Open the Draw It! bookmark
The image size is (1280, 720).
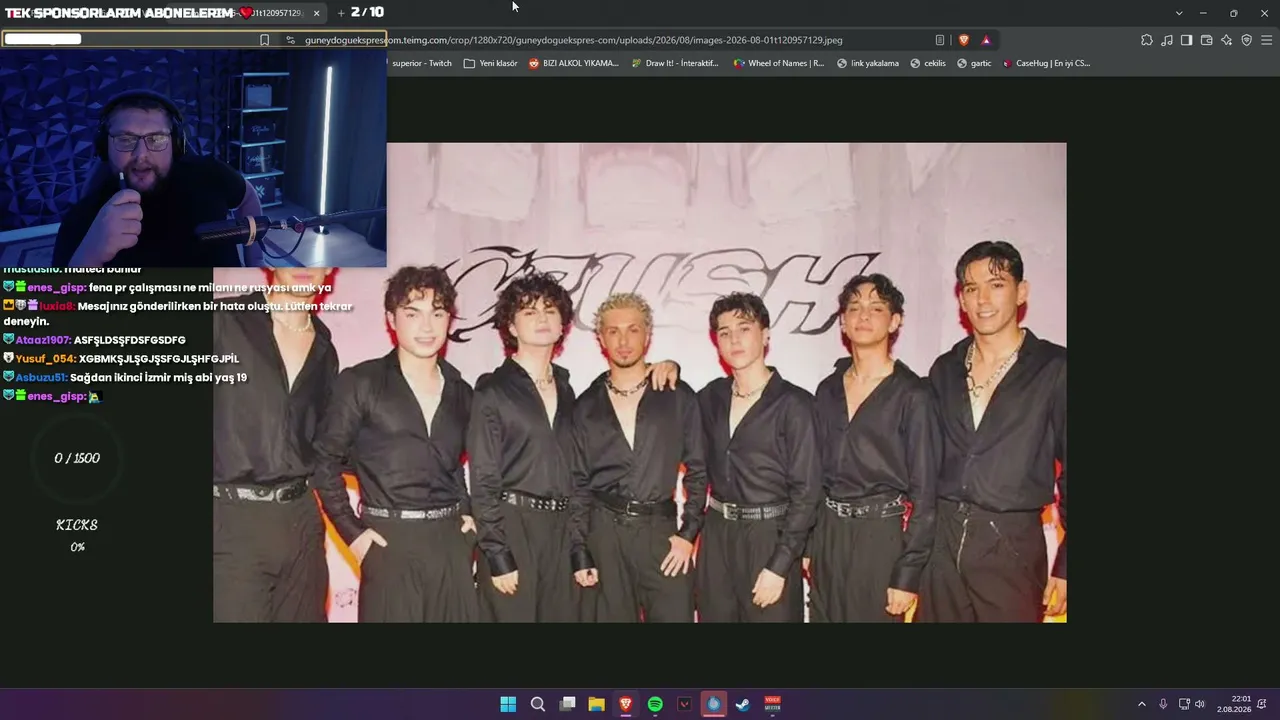pos(675,63)
